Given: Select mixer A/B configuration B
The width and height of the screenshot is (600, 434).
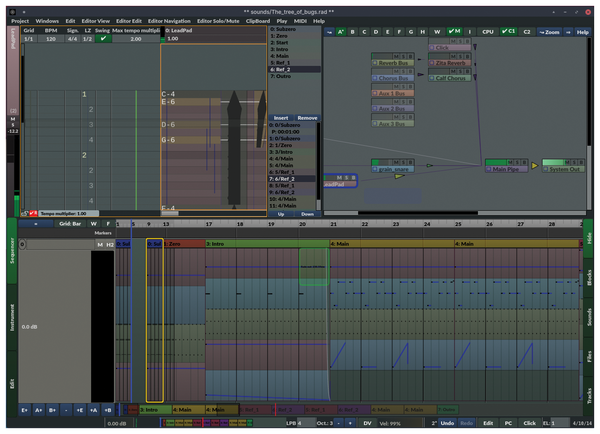Looking at the screenshot, I should [352, 32].
